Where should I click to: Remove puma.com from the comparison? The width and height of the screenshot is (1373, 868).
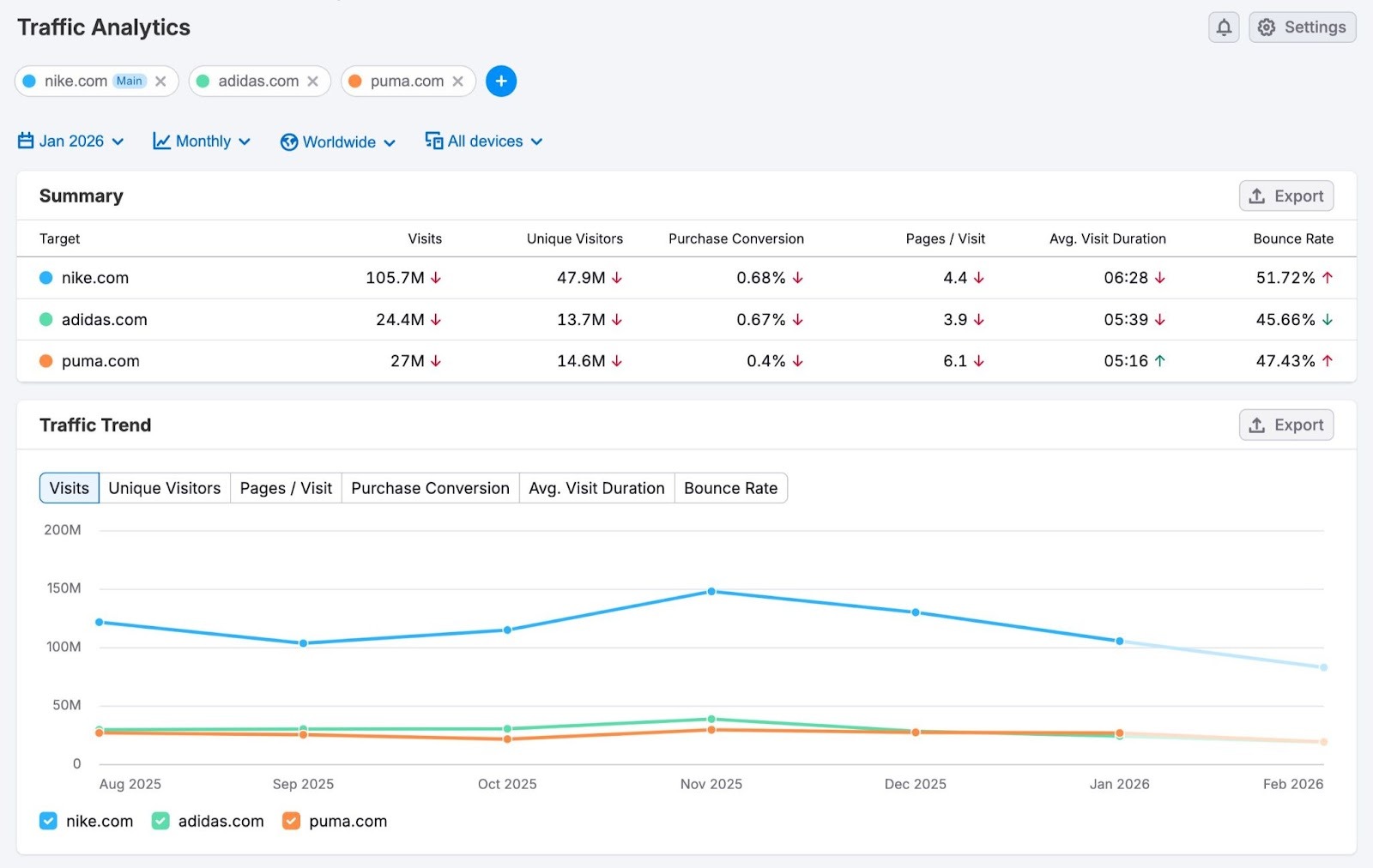coord(460,81)
